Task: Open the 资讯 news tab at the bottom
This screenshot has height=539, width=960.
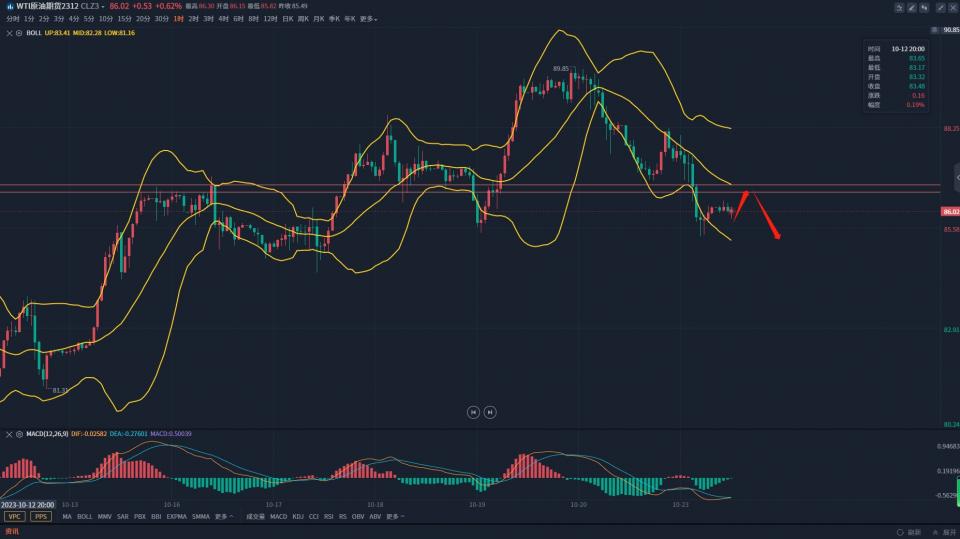Action: point(12,532)
